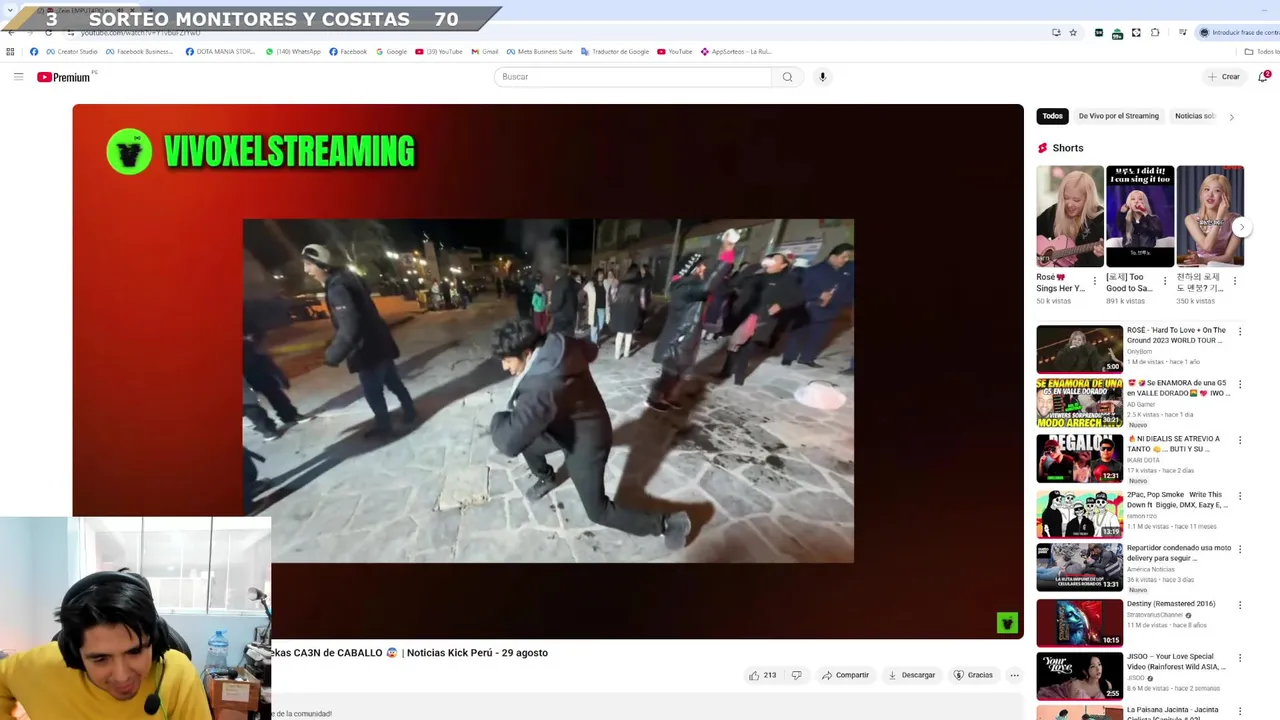This screenshot has width=1280, height=720.
Task: Go to YouTube Premium home logo
Action: [x=64, y=77]
